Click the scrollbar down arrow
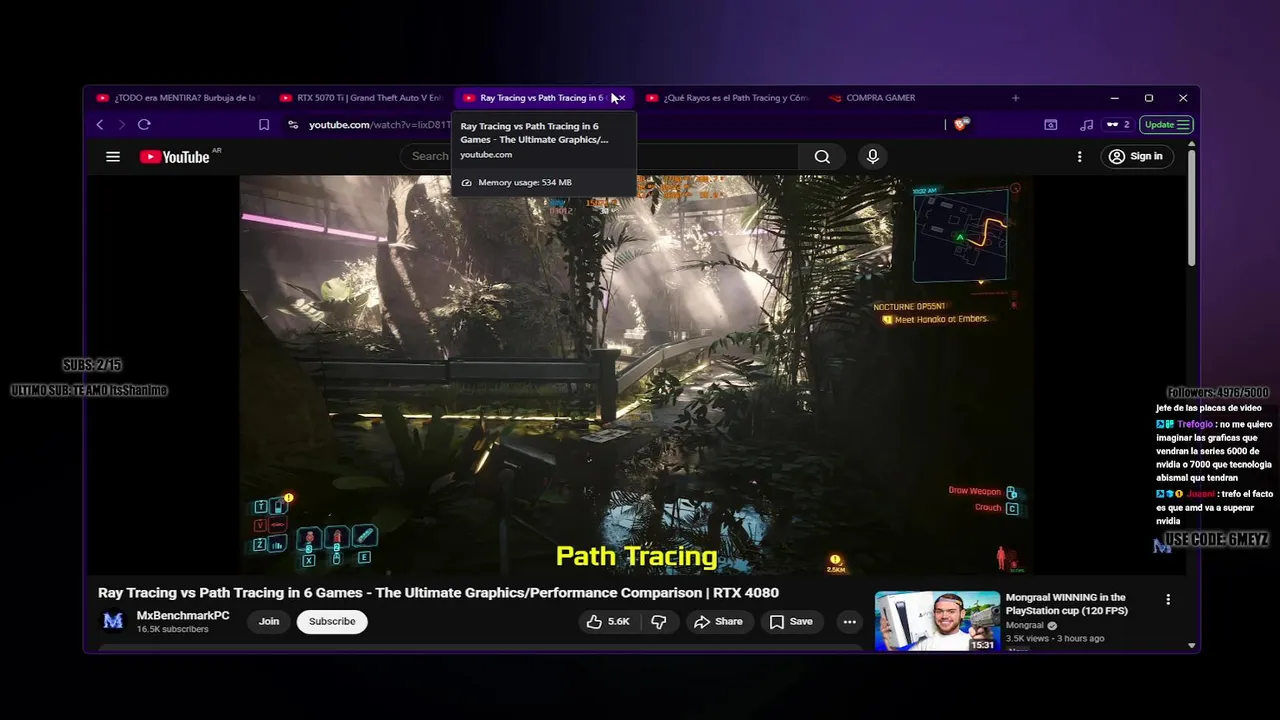 coord(1191,646)
